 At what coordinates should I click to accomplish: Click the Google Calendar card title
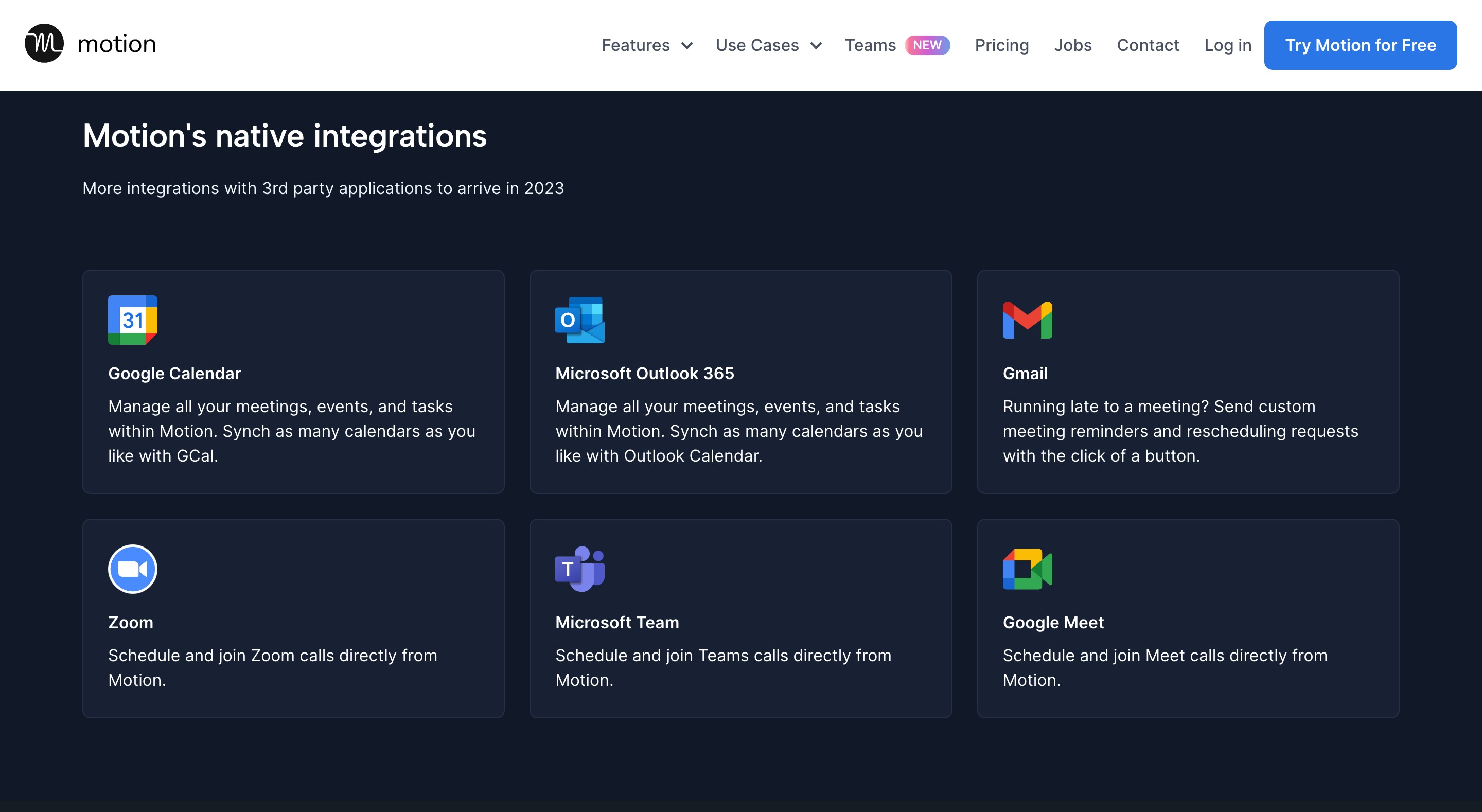coord(174,374)
